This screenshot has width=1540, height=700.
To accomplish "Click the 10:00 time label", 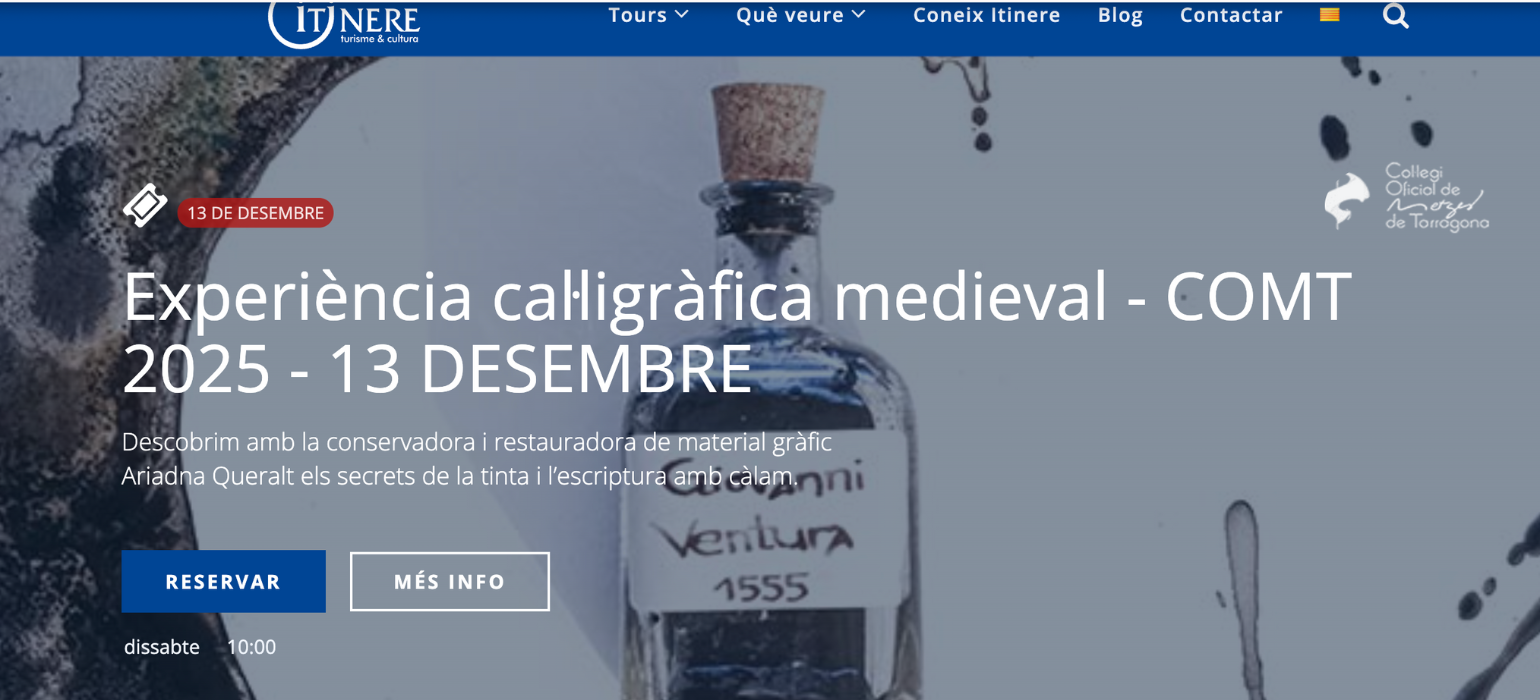I will point(251,647).
